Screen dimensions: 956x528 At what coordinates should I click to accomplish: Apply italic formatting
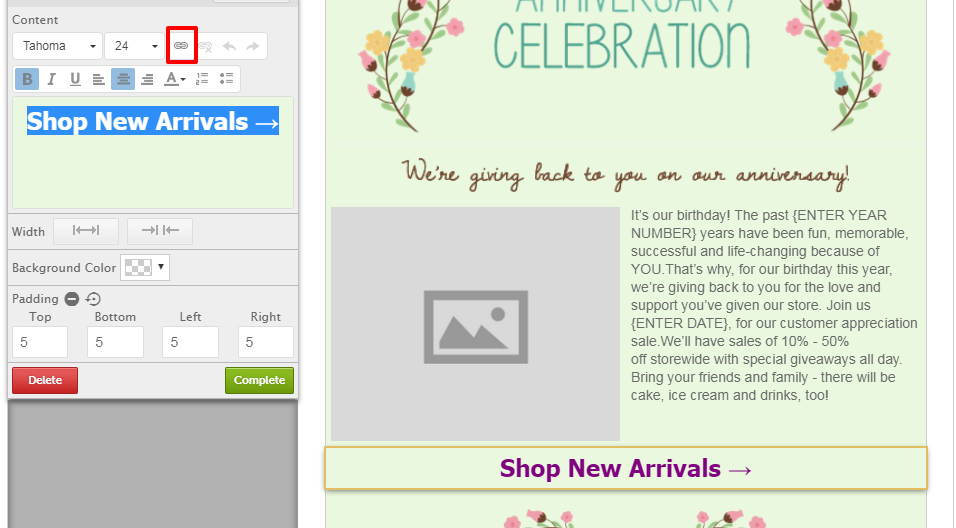click(x=51, y=79)
